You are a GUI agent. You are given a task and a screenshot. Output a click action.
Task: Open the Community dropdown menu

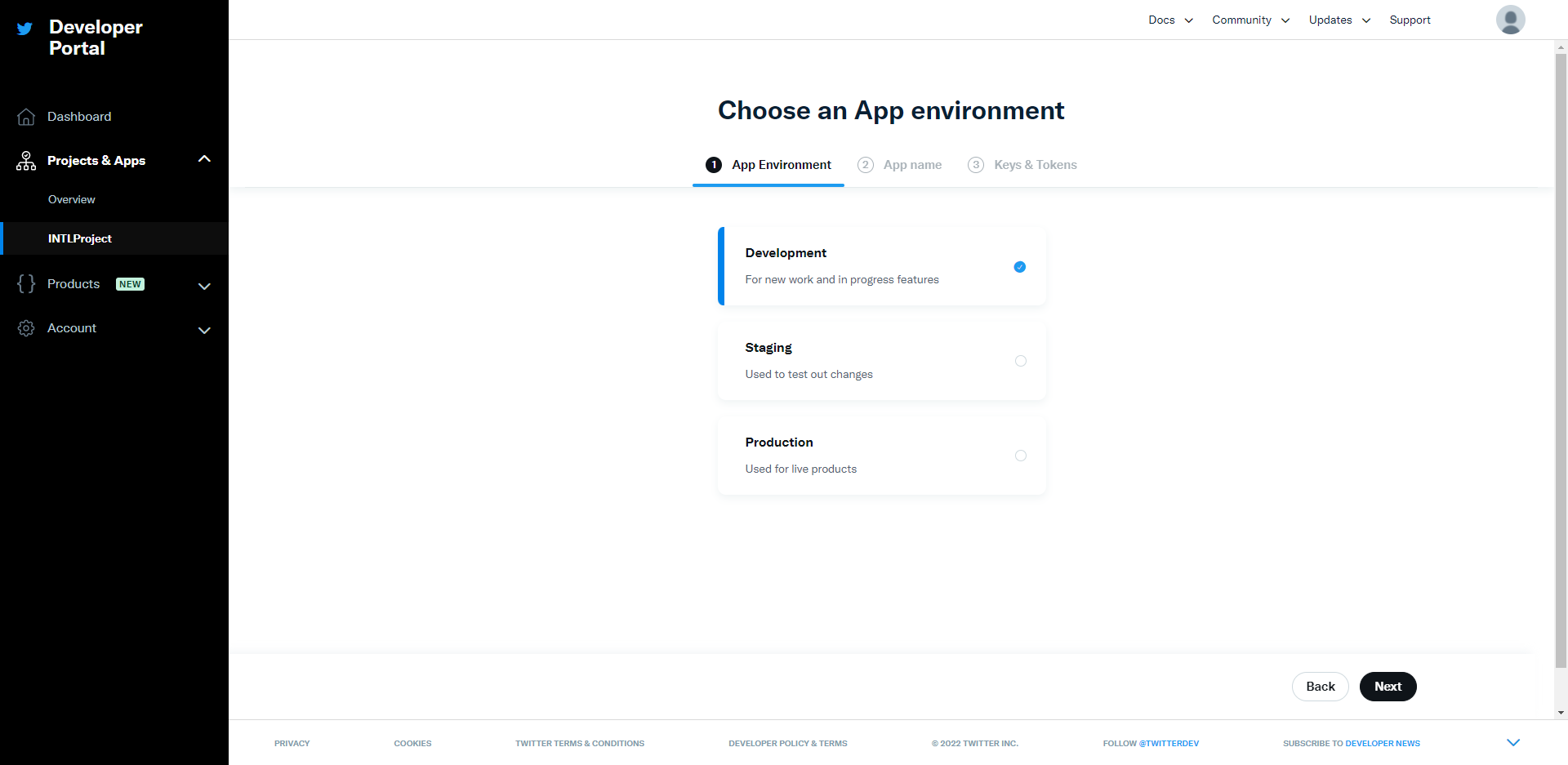coord(1249,19)
